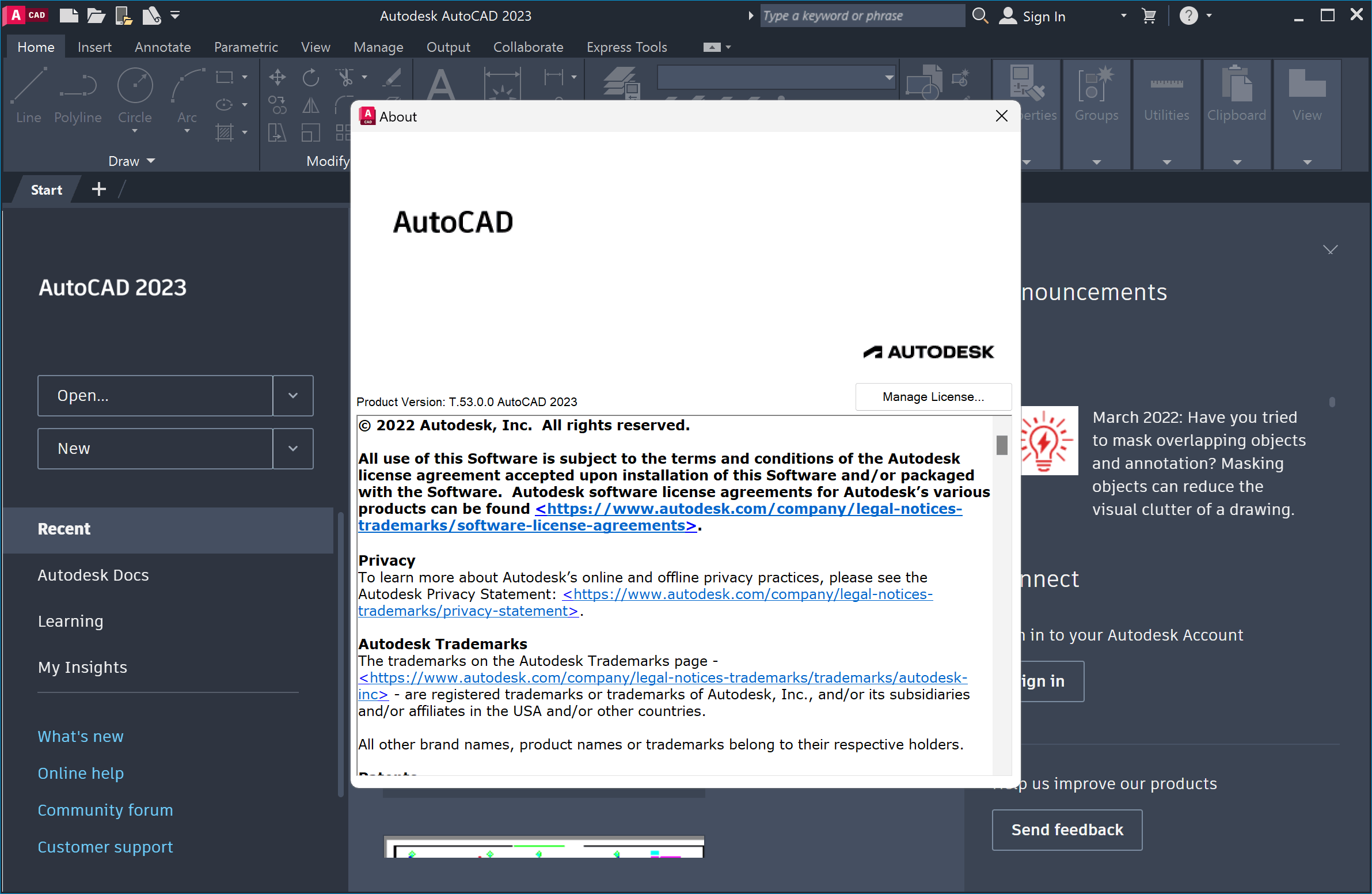Image resolution: width=1372 pixels, height=894 pixels.
Task: Expand the Quick Access toolbar customize dropdown
Action: pos(175,16)
